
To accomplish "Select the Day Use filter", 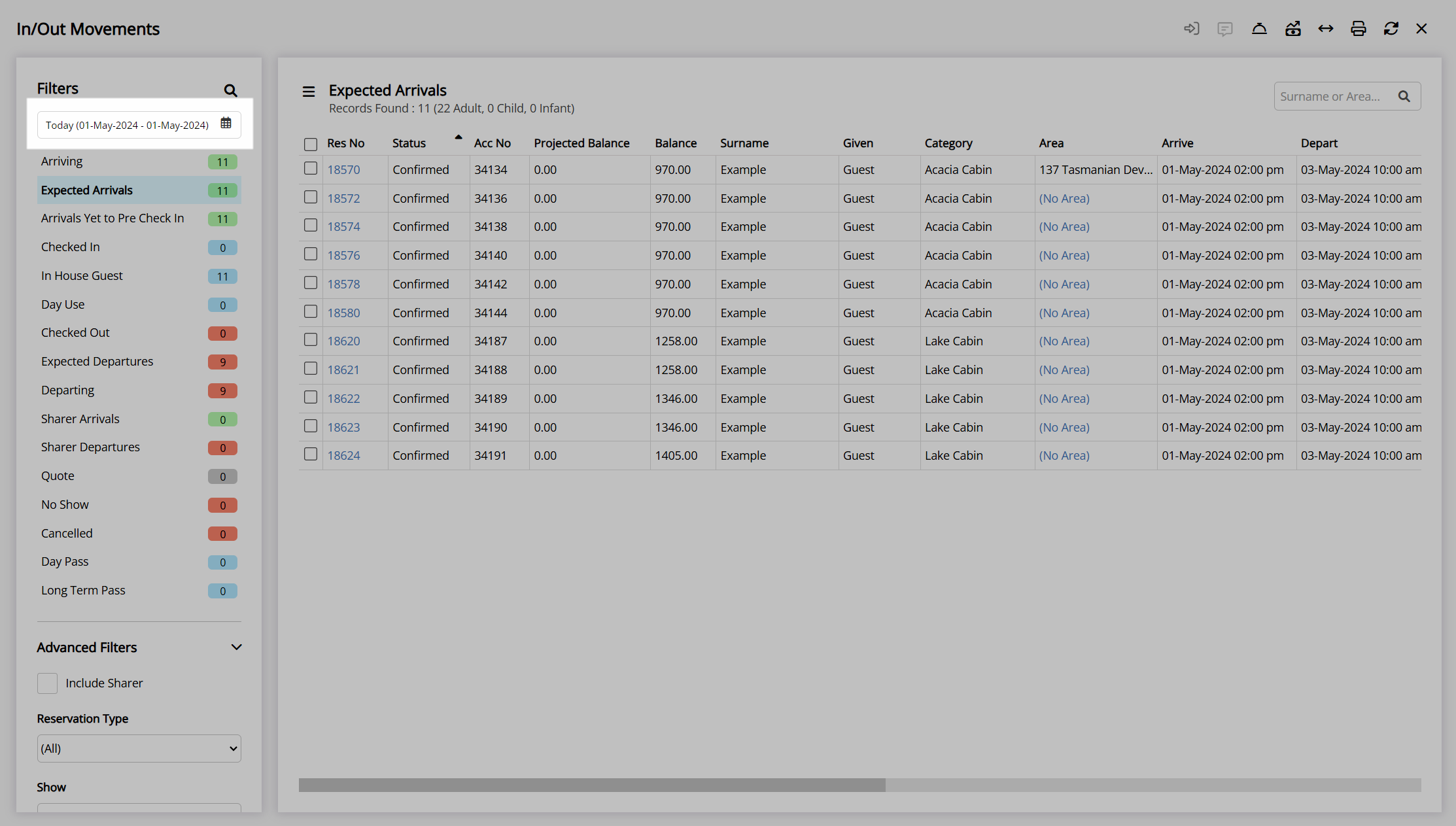I will coord(139,305).
